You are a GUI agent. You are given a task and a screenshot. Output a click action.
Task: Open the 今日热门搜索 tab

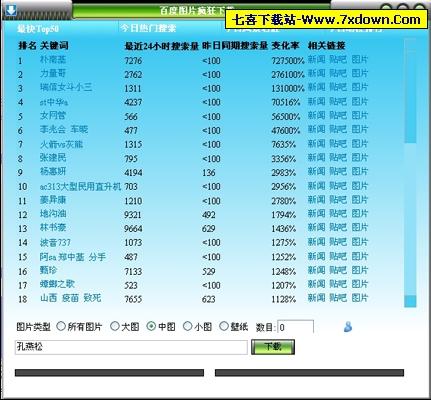(x=148, y=28)
